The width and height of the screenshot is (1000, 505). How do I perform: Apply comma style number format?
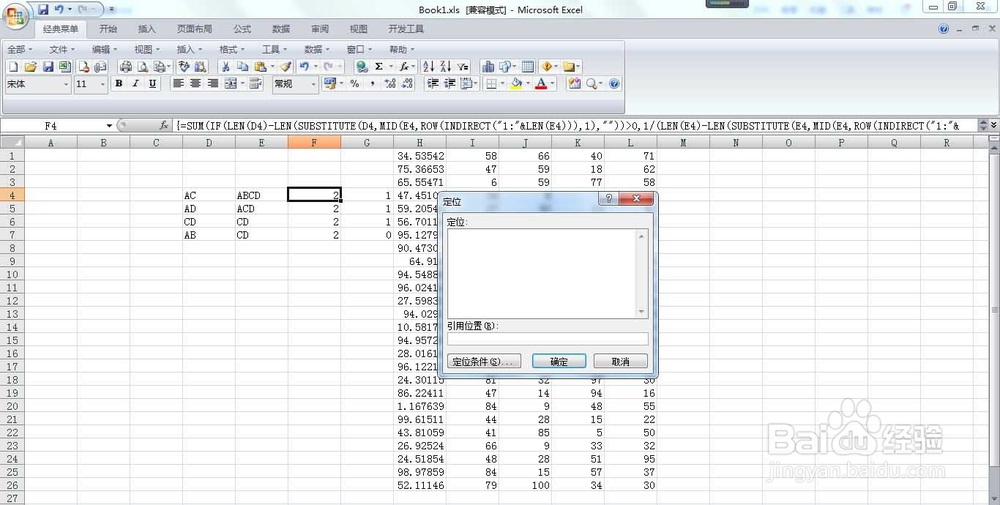click(372, 84)
